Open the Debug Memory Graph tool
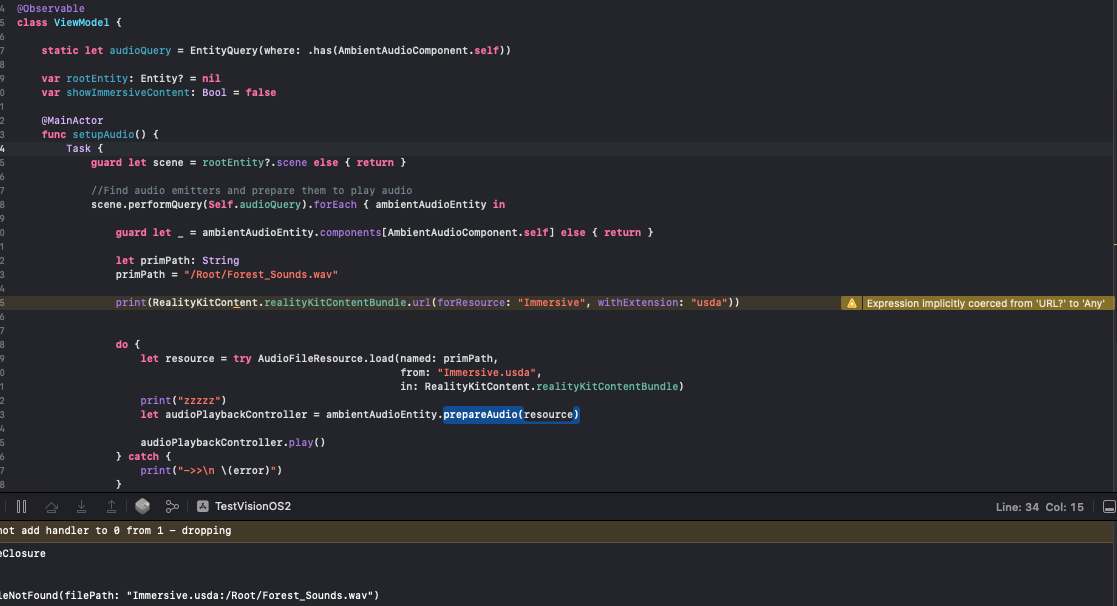 [x=172, y=506]
